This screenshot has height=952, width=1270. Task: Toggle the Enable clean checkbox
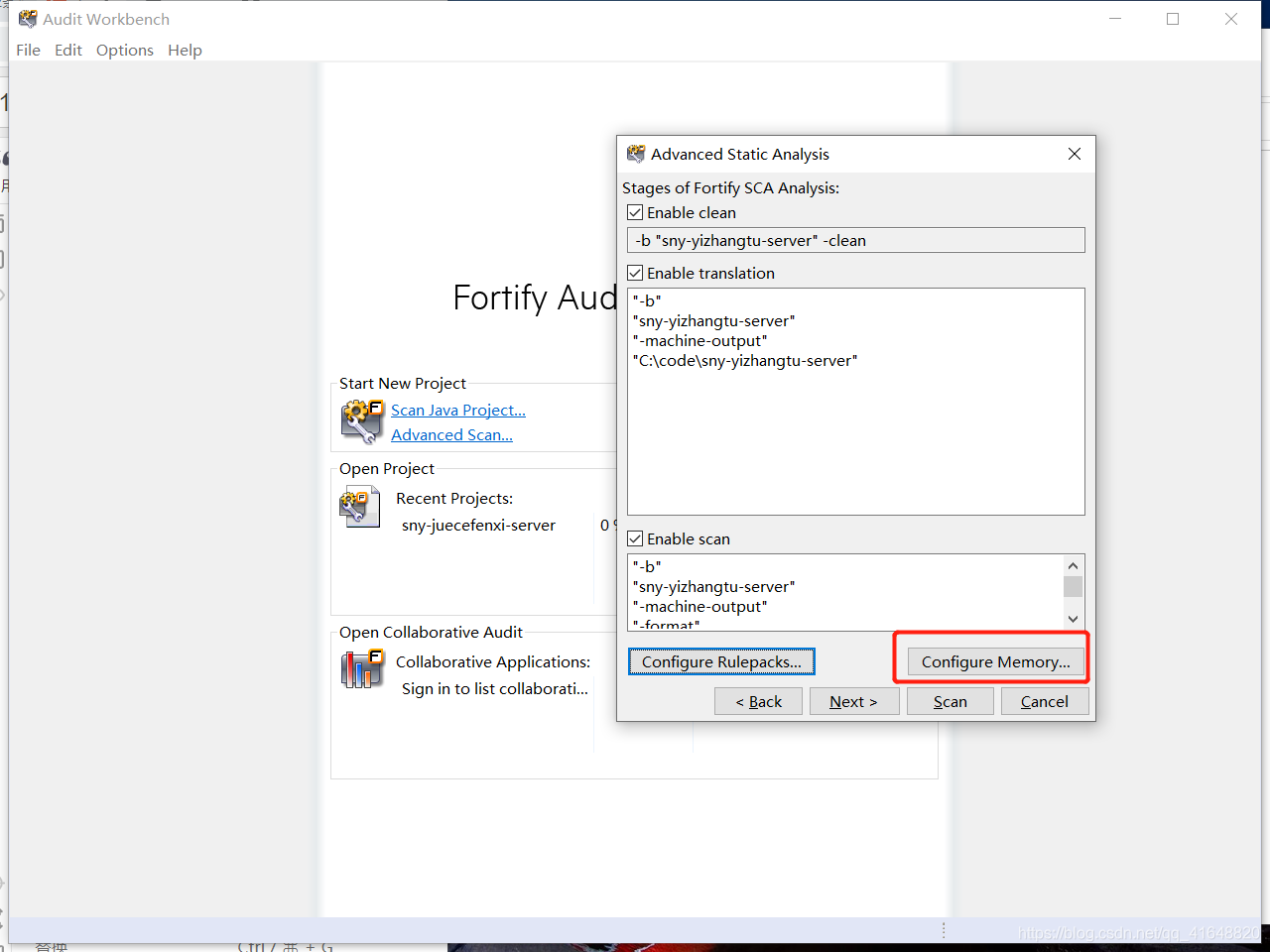[x=635, y=212]
